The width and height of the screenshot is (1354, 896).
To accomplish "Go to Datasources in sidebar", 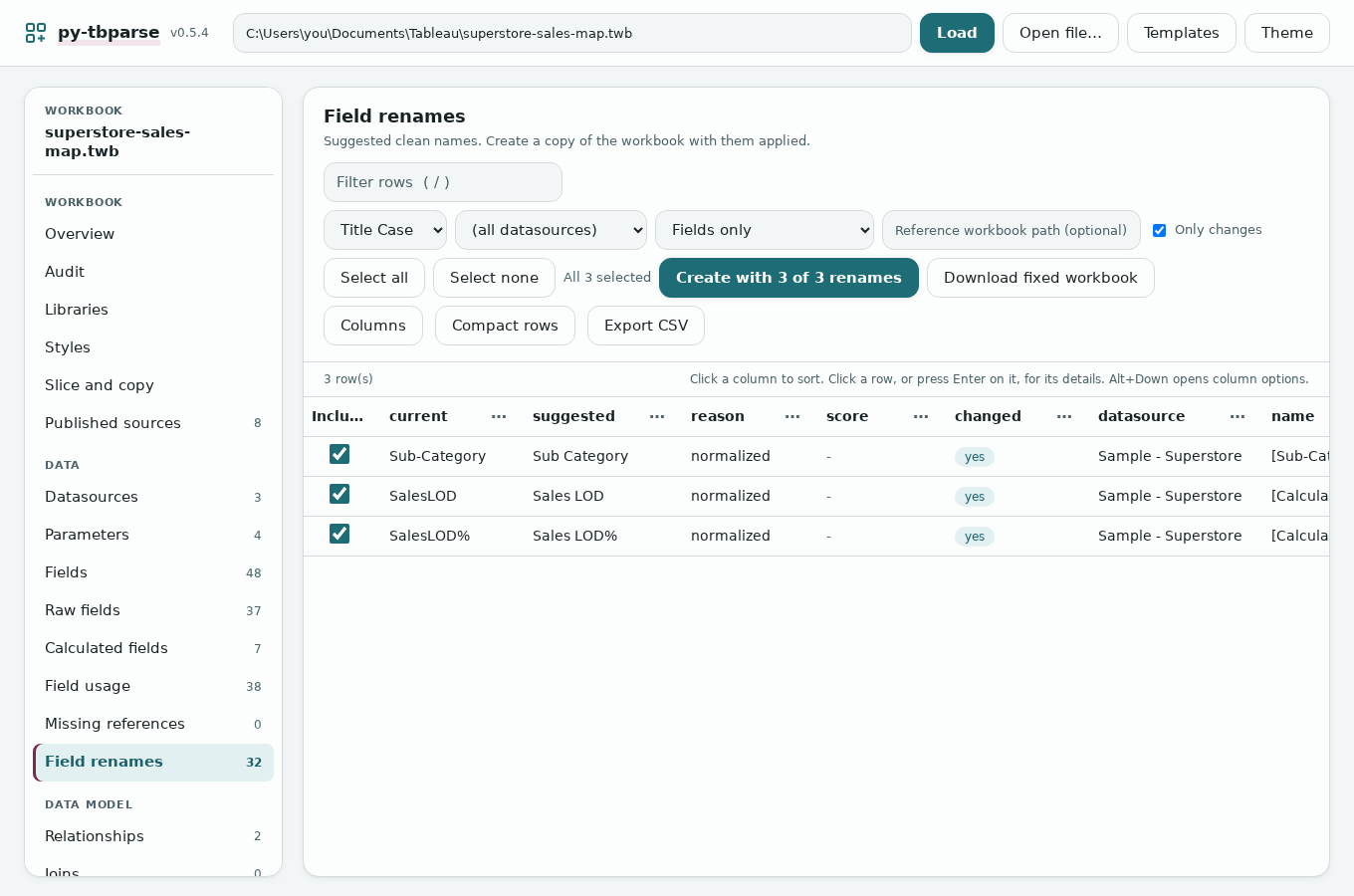I will pyautogui.click(x=153, y=497).
